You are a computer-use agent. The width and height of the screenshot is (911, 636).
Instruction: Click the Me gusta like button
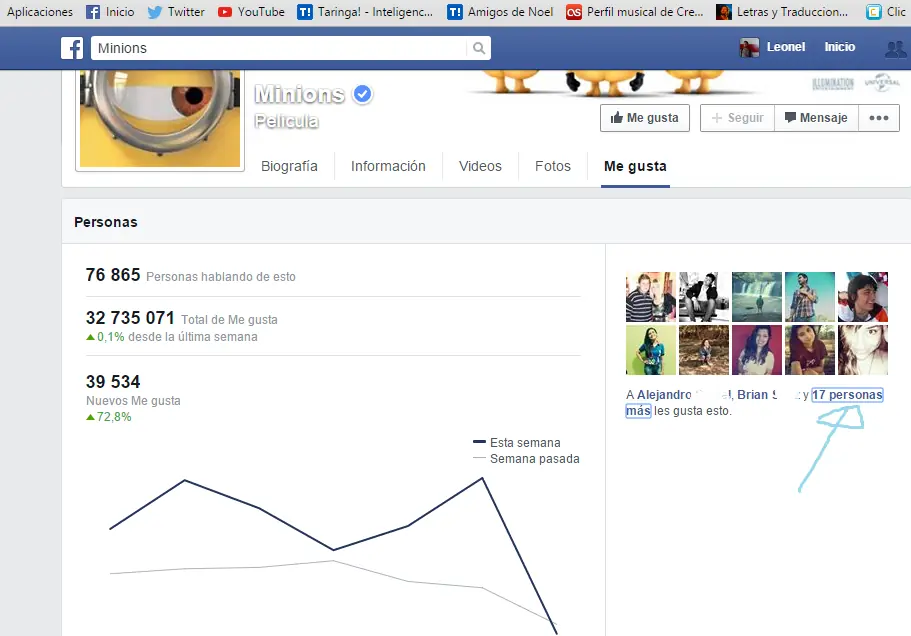click(x=645, y=118)
